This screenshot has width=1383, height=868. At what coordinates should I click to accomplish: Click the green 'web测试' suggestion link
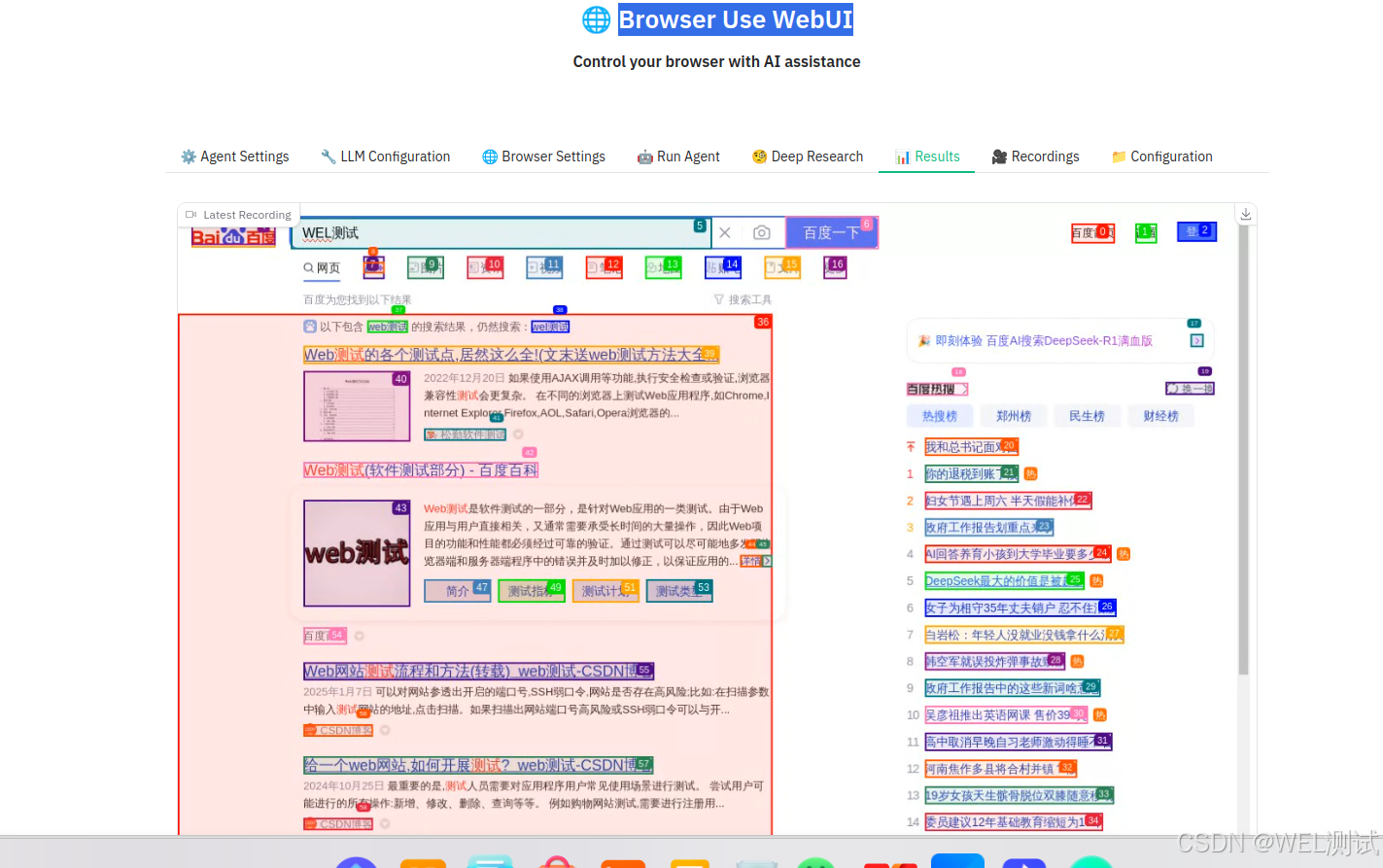(388, 327)
